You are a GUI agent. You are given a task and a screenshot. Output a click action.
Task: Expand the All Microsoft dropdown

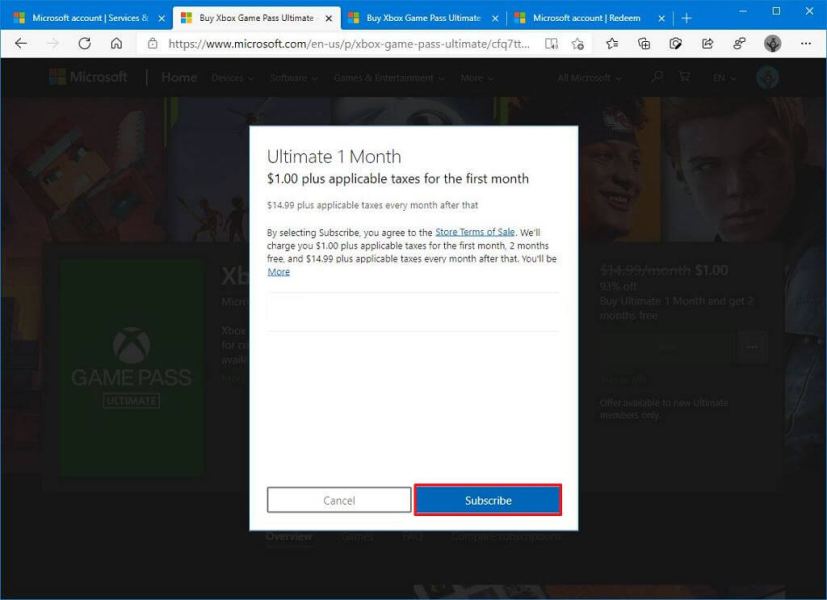(589, 78)
